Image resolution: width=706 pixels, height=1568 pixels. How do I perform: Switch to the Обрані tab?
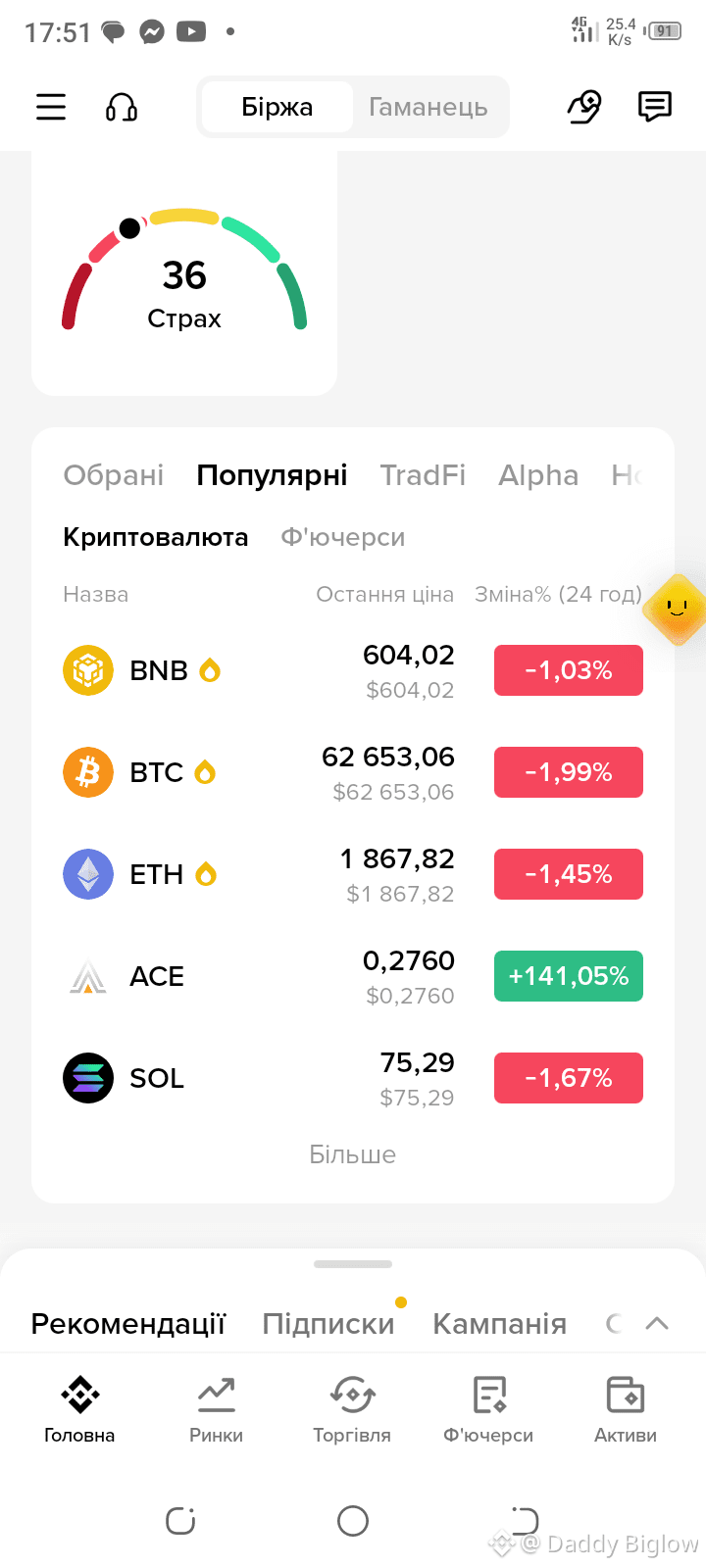click(114, 475)
